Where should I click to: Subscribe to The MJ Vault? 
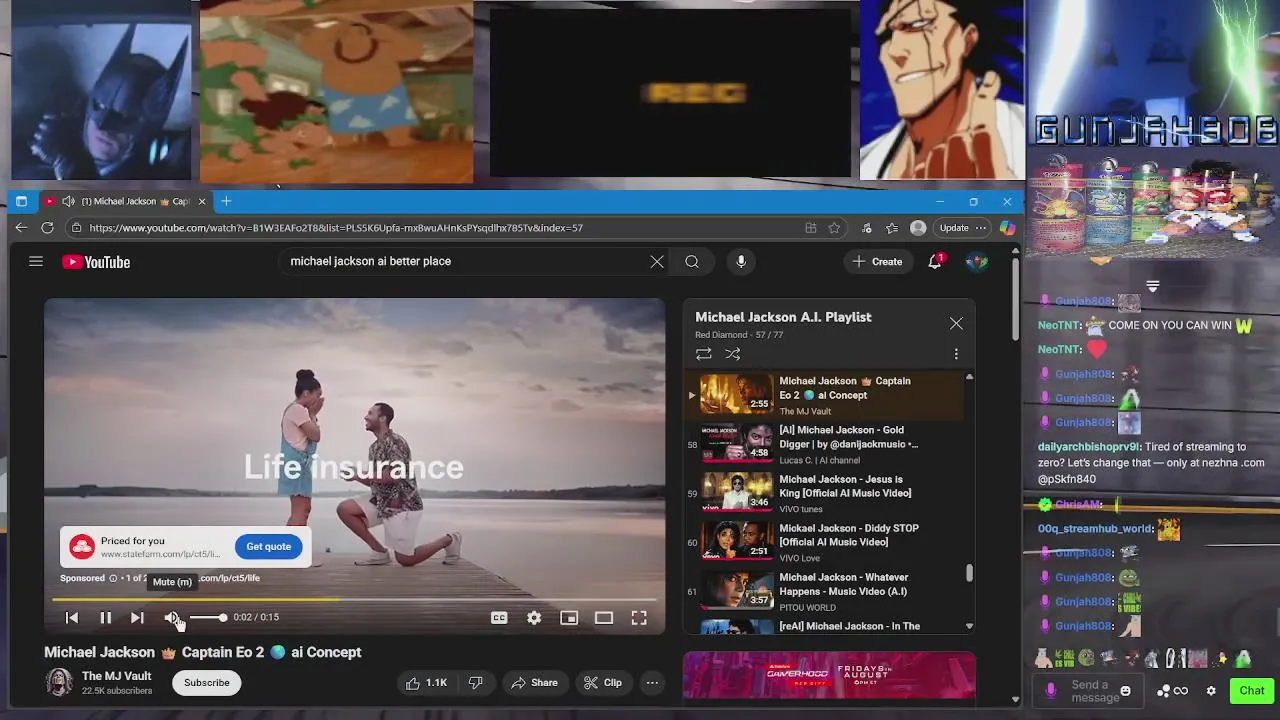pos(207,683)
